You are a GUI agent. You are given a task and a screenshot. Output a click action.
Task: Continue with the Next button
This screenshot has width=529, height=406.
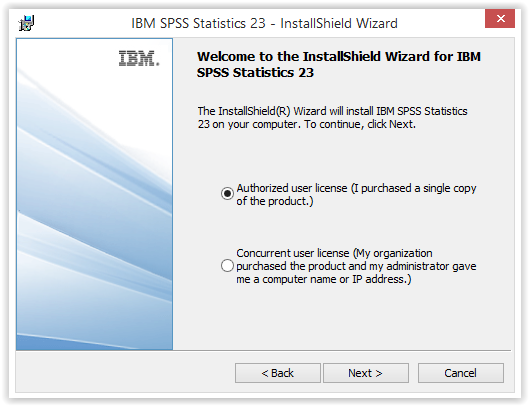click(x=366, y=373)
